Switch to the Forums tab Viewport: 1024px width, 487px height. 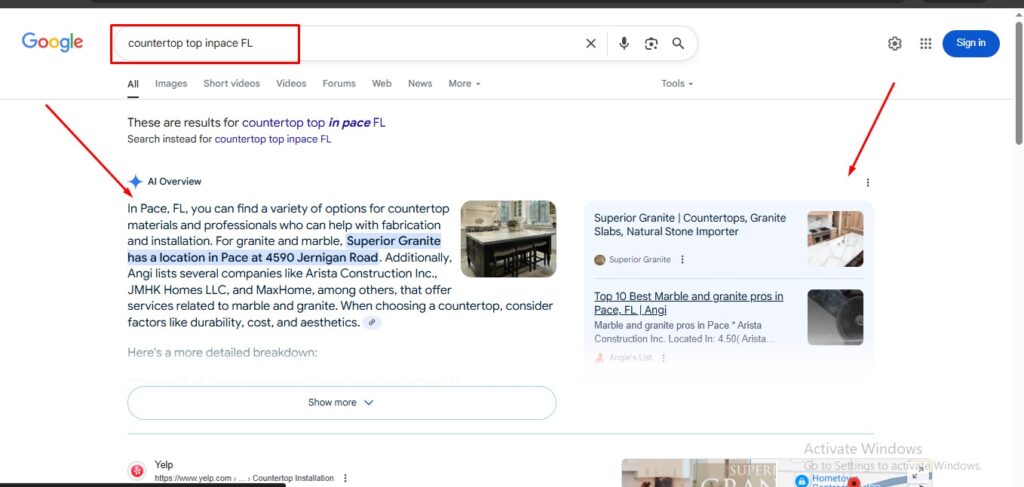pyautogui.click(x=339, y=84)
